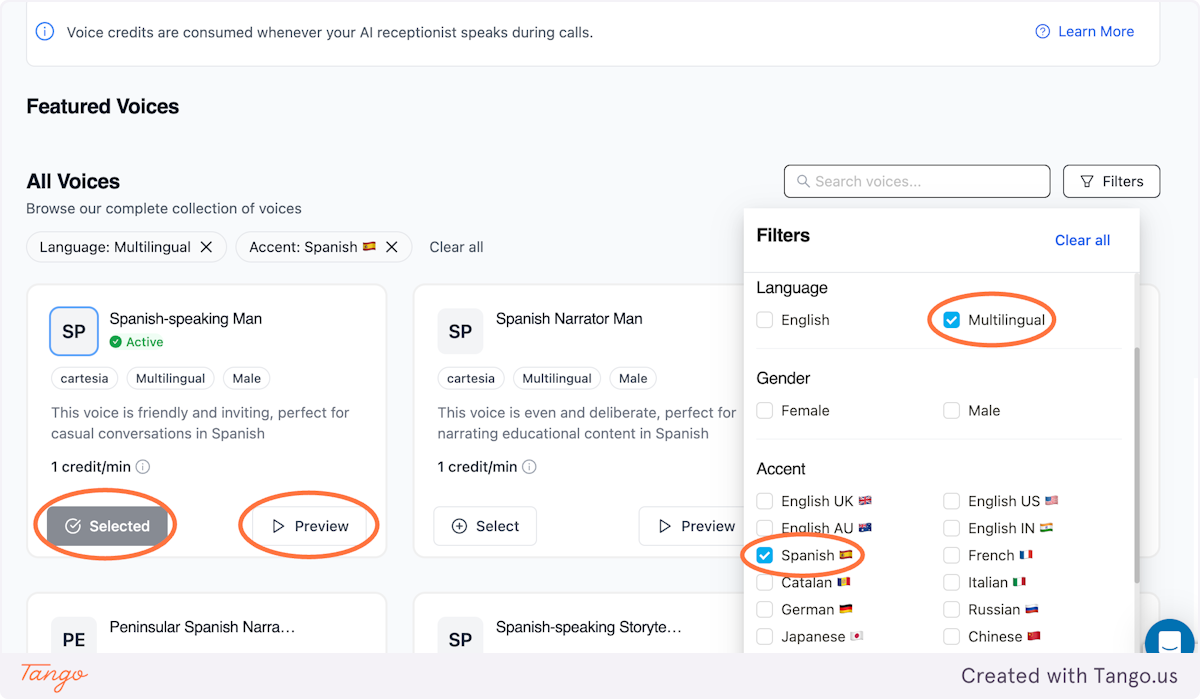Check the Catalan accent checkbox
Image resolution: width=1200 pixels, height=699 pixels.
764,582
